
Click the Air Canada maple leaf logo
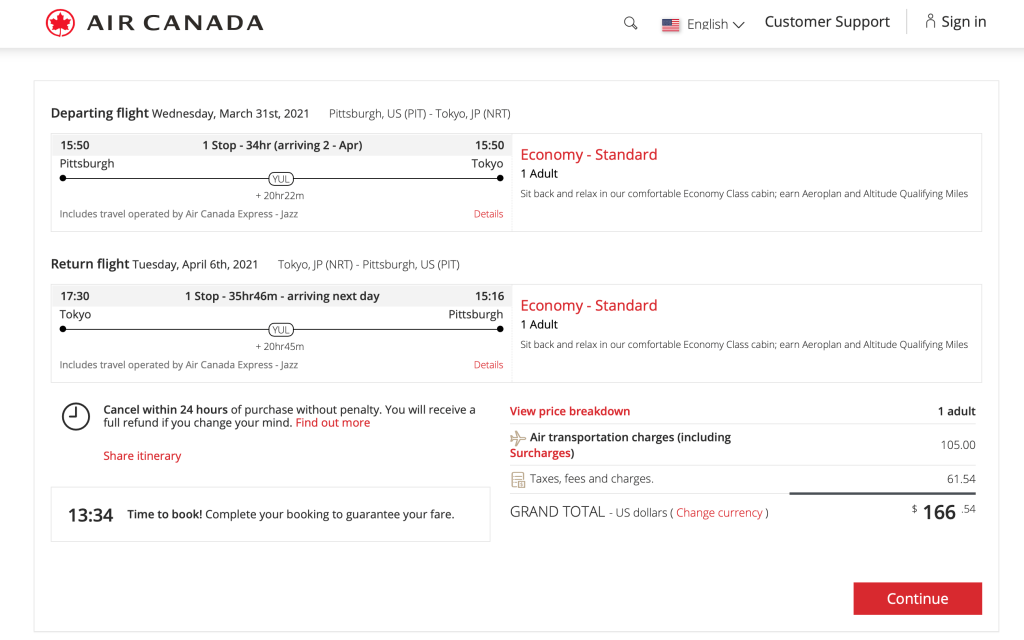point(61,23)
